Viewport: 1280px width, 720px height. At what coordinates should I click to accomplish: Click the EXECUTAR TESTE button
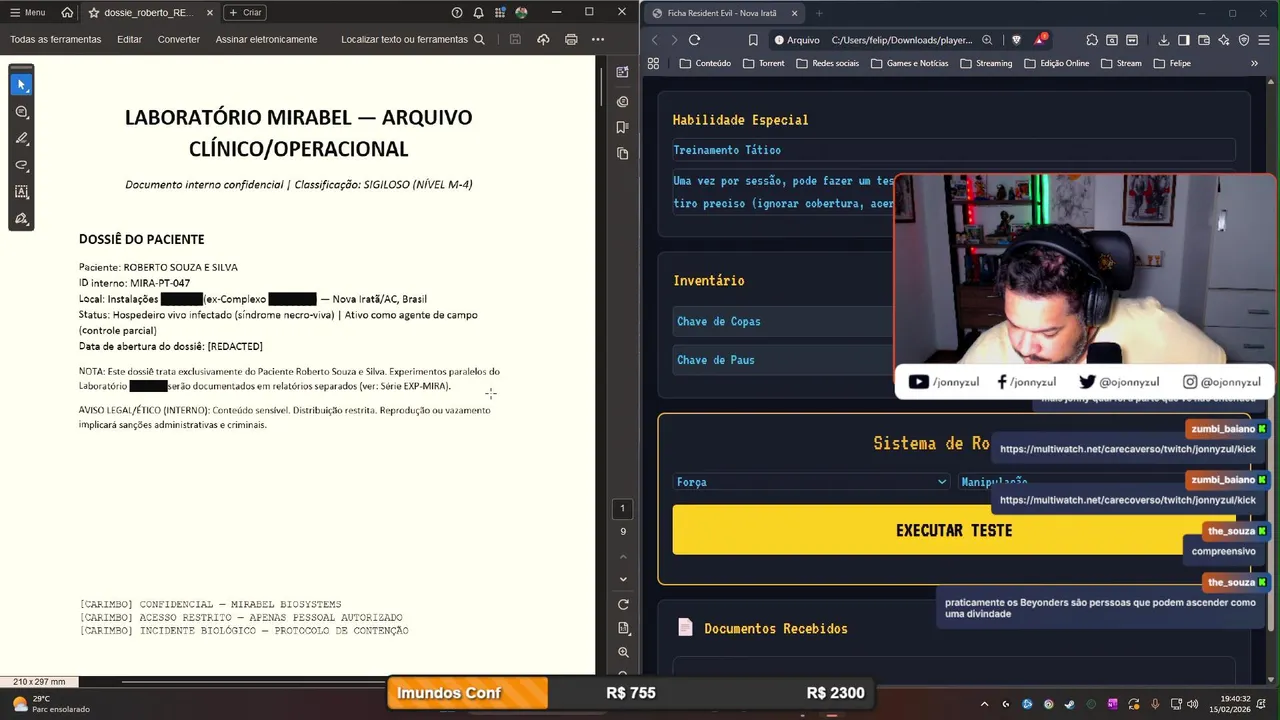point(954,530)
